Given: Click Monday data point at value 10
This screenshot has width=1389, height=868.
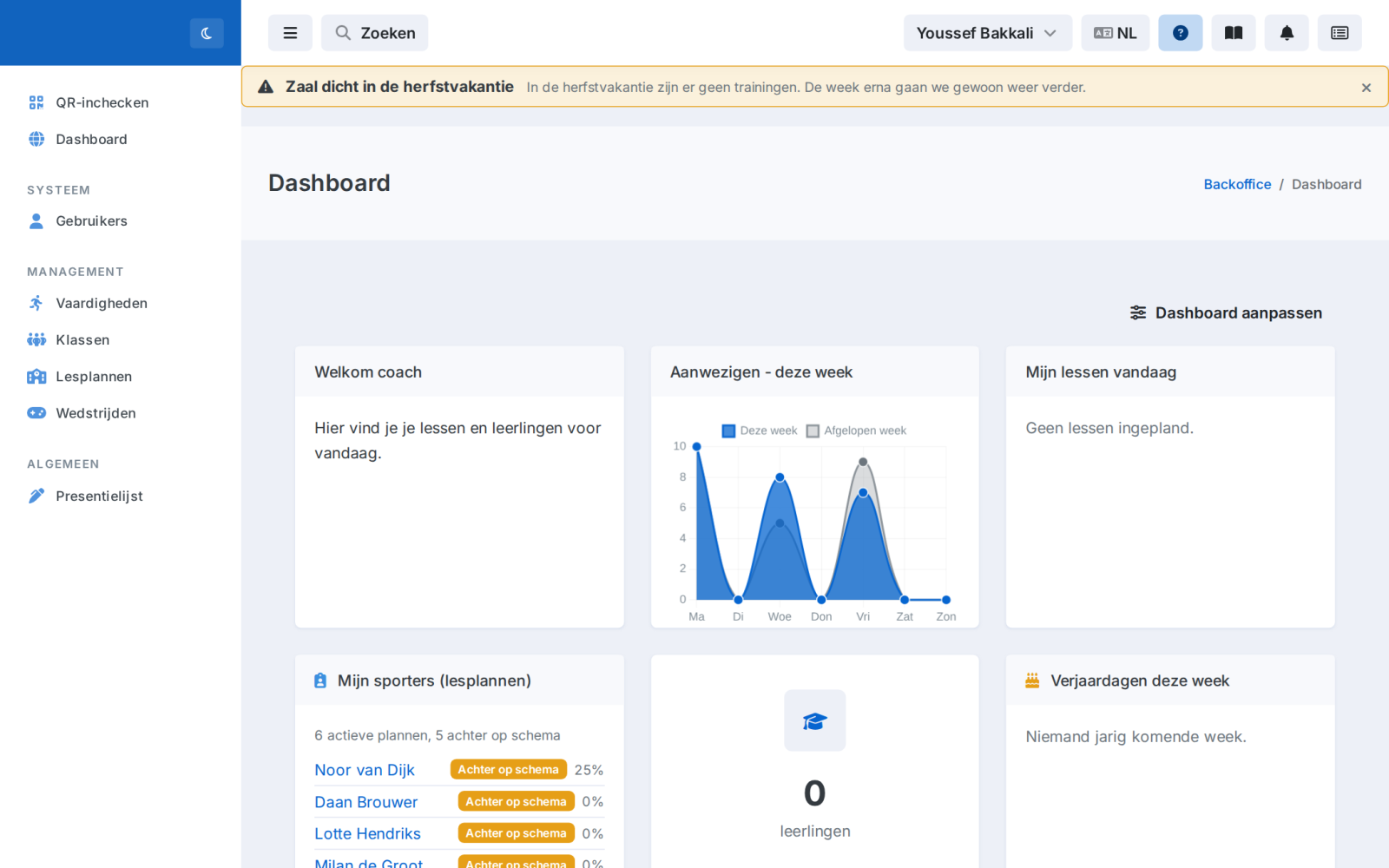Looking at the screenshot, I should 696,446.
